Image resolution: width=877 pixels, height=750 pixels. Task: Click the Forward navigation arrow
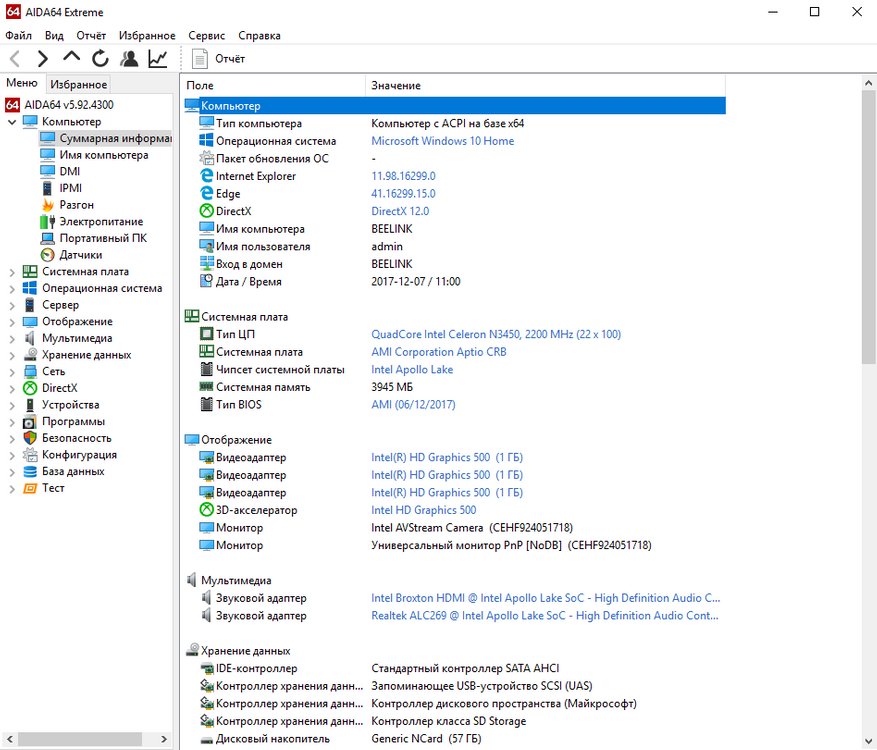43,58
